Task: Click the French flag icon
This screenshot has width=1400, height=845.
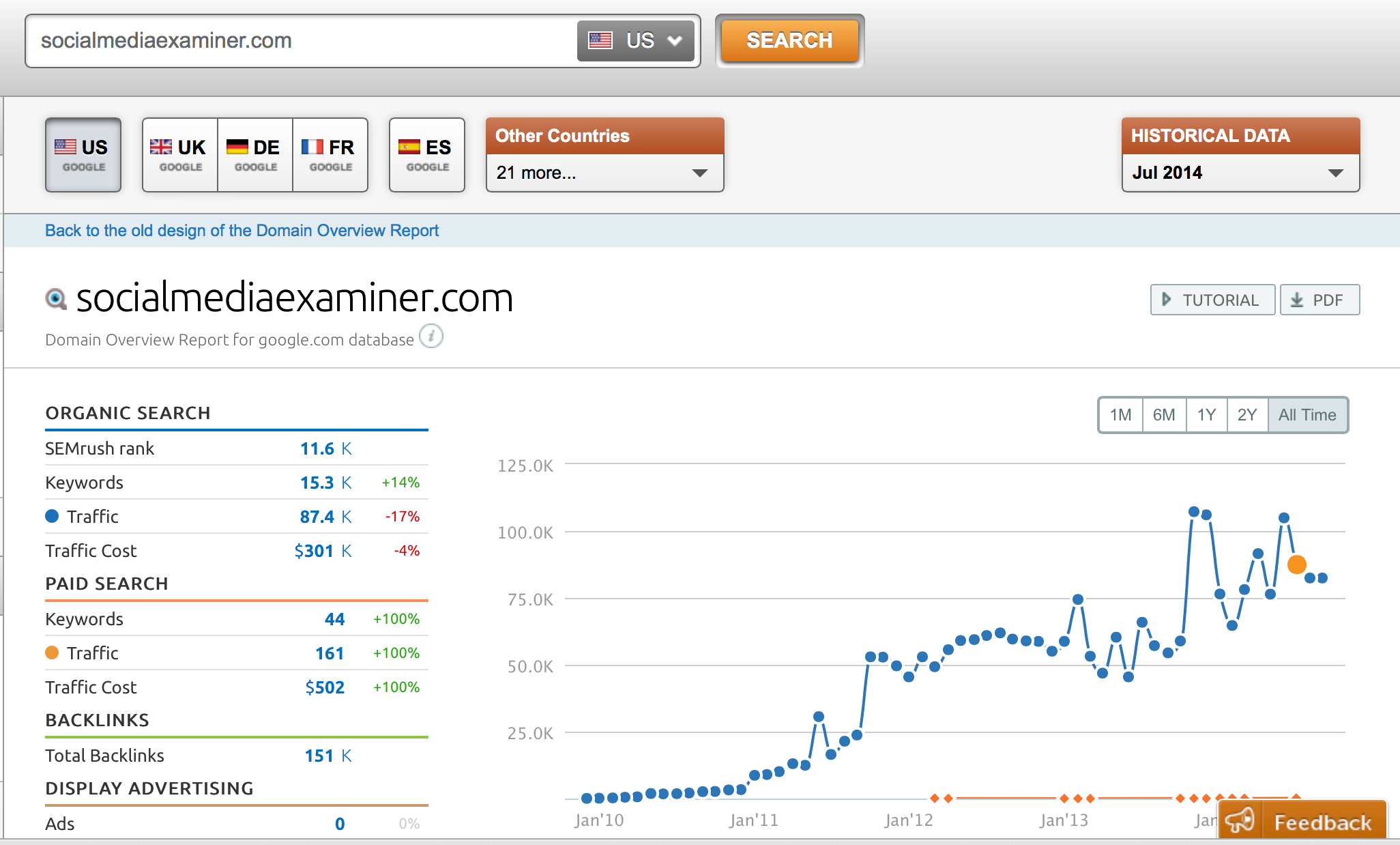Action: (312, 147)
